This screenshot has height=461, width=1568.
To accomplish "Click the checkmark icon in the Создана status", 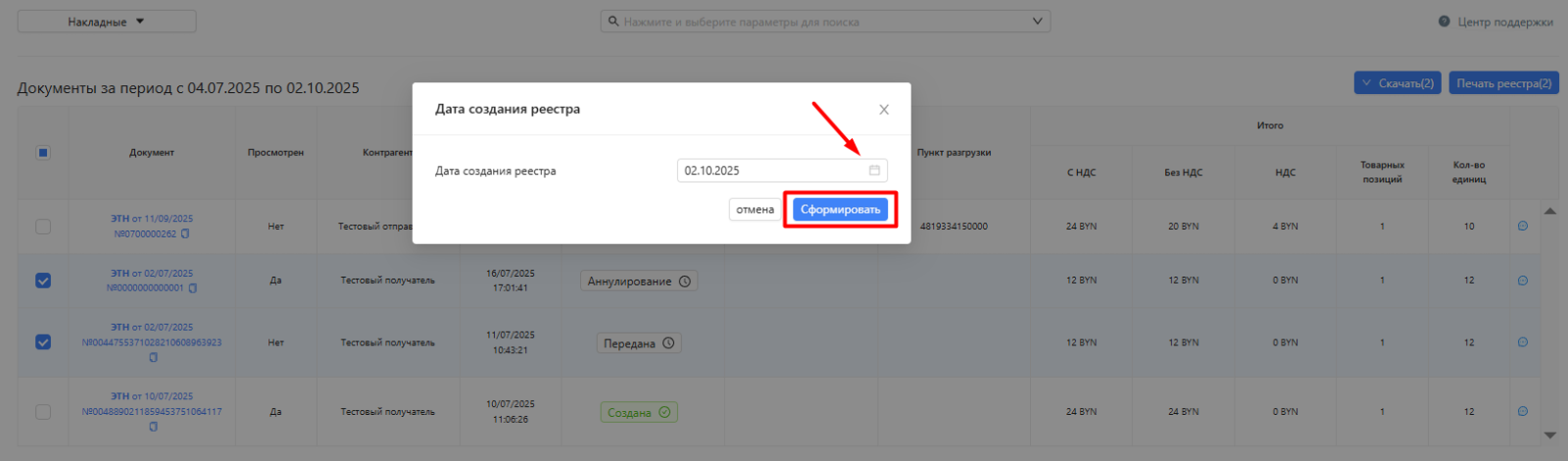I will click(x=664, y=413).
